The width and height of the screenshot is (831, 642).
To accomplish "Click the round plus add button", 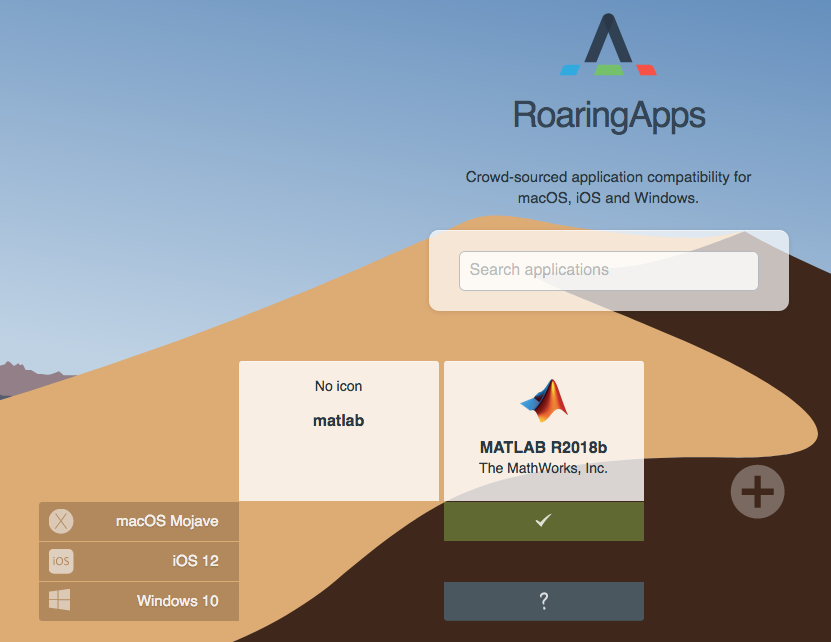I will point(757,491).
